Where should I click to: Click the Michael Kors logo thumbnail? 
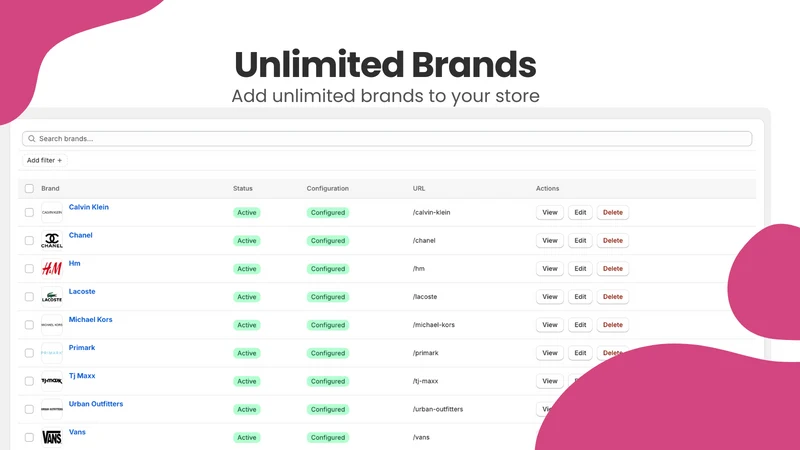(52, 324)
